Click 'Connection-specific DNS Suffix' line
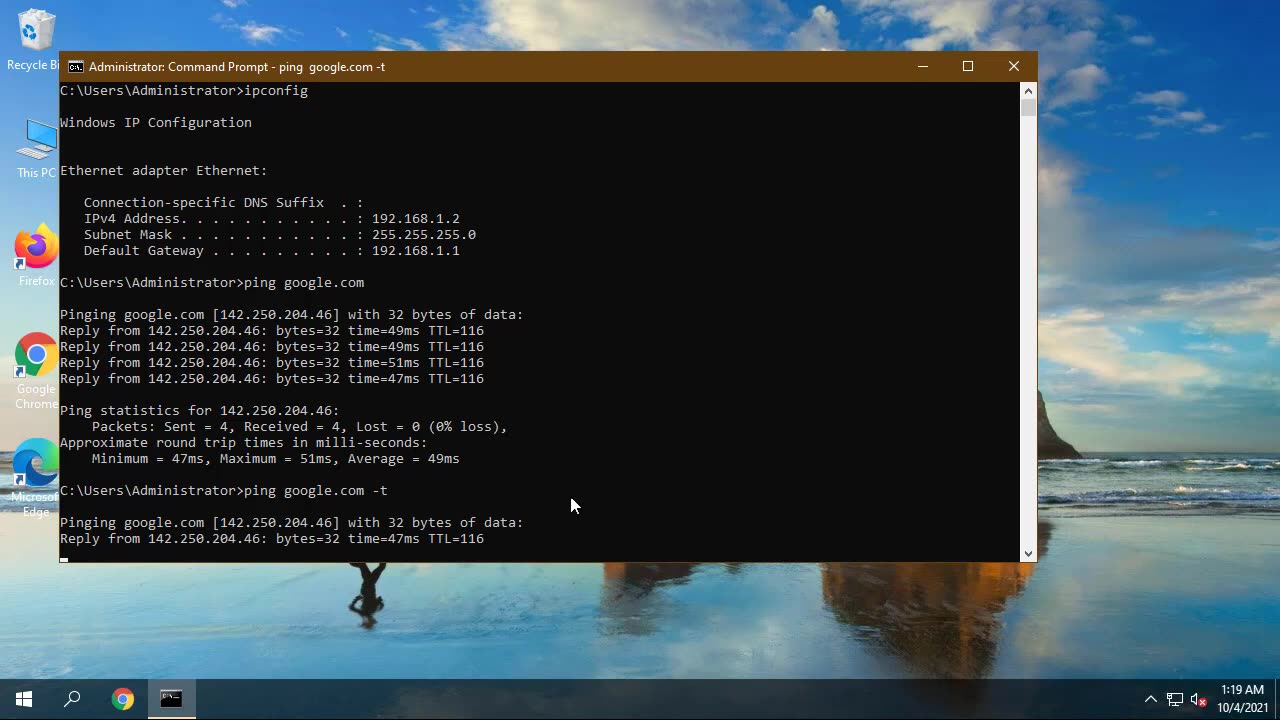The width and height of the screenshot is (1280, 720). click(x=224, y=203)
